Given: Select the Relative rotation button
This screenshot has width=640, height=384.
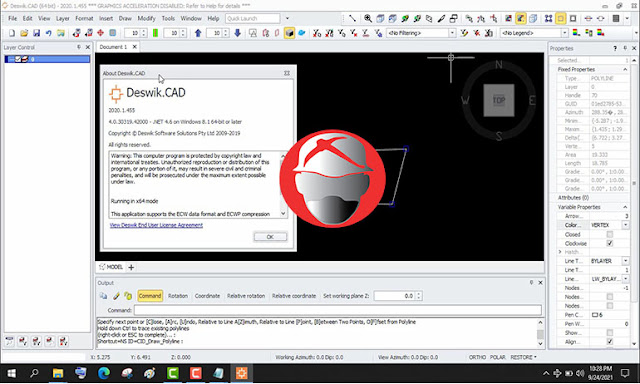Looking at the screenshot, I should [x=246, y=296].
